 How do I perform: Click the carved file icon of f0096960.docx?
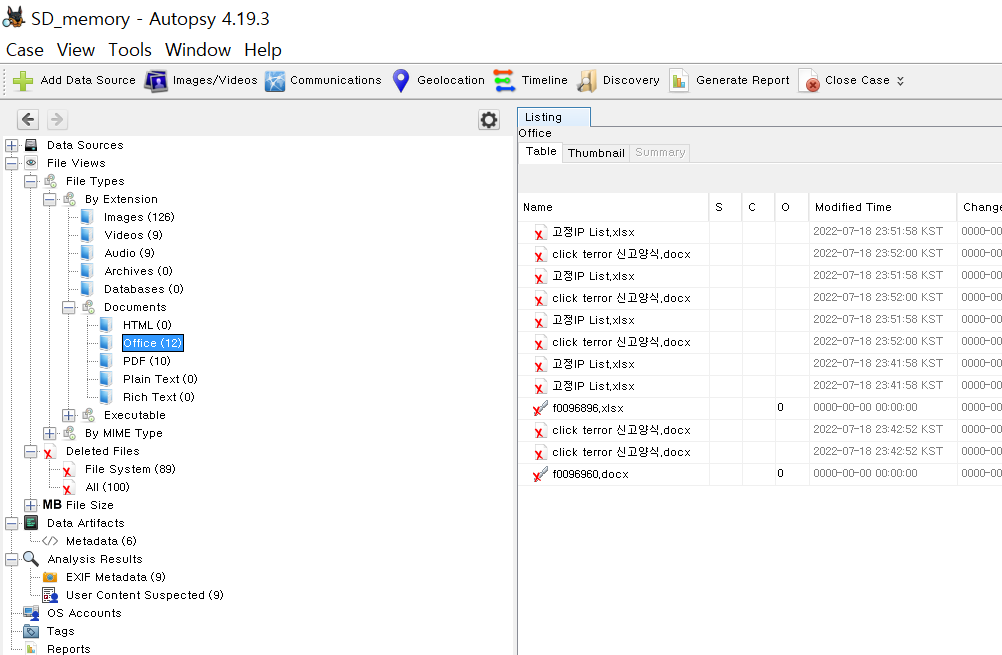pos(540,474)
